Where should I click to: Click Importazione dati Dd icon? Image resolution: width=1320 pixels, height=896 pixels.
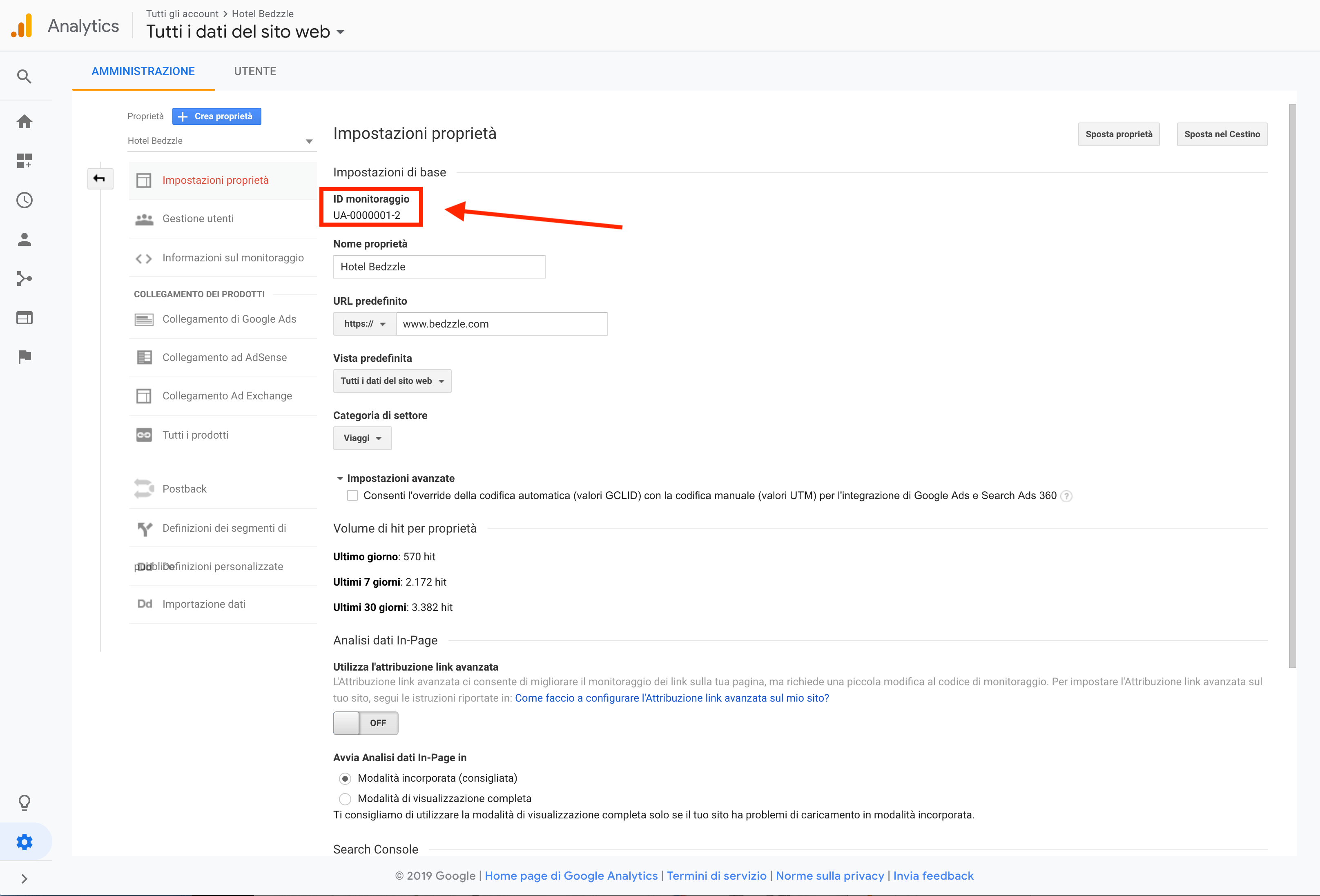(145, 604)
